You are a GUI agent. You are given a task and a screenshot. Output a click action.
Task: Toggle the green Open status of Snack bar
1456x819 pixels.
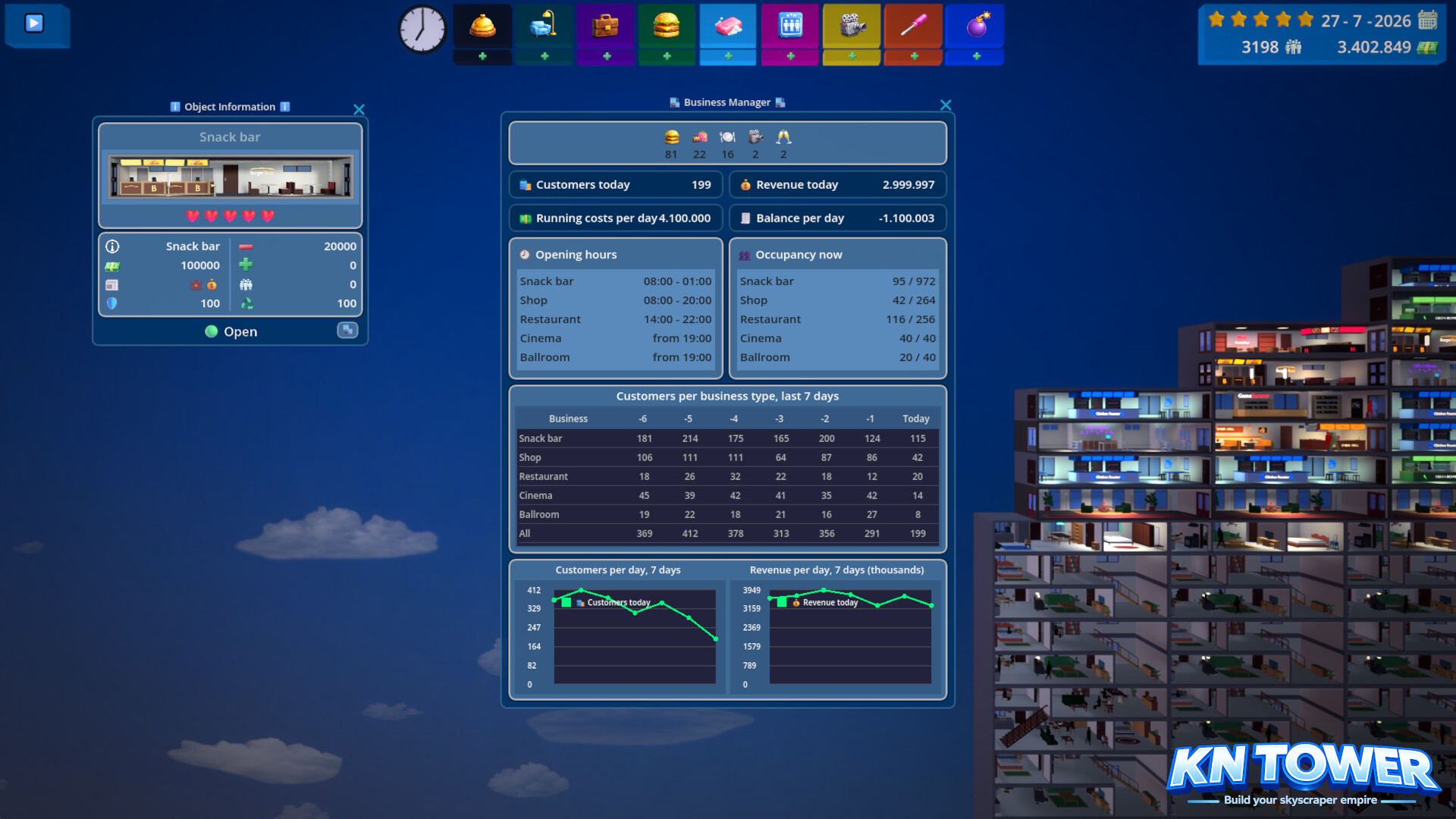pos(231,331)
